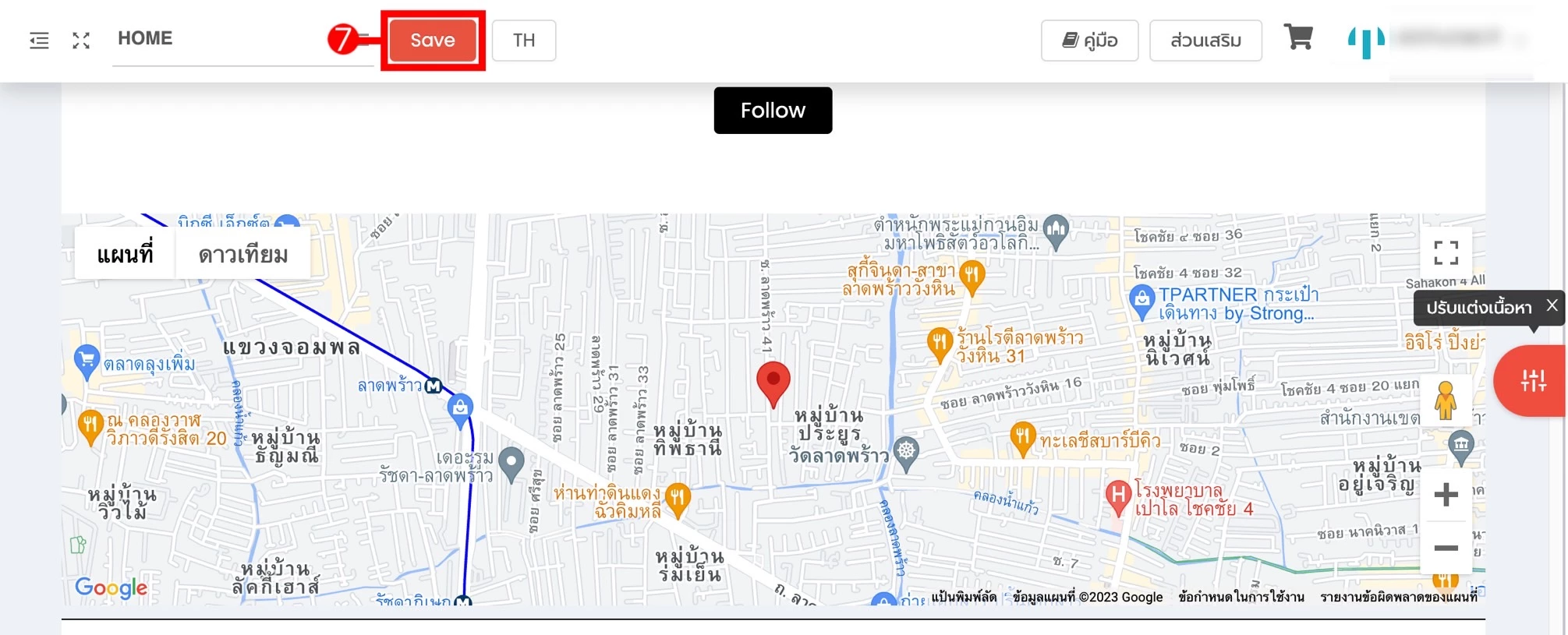Open the คู่มือ manual button
1568x635 pixels.
click(1090, 41)
